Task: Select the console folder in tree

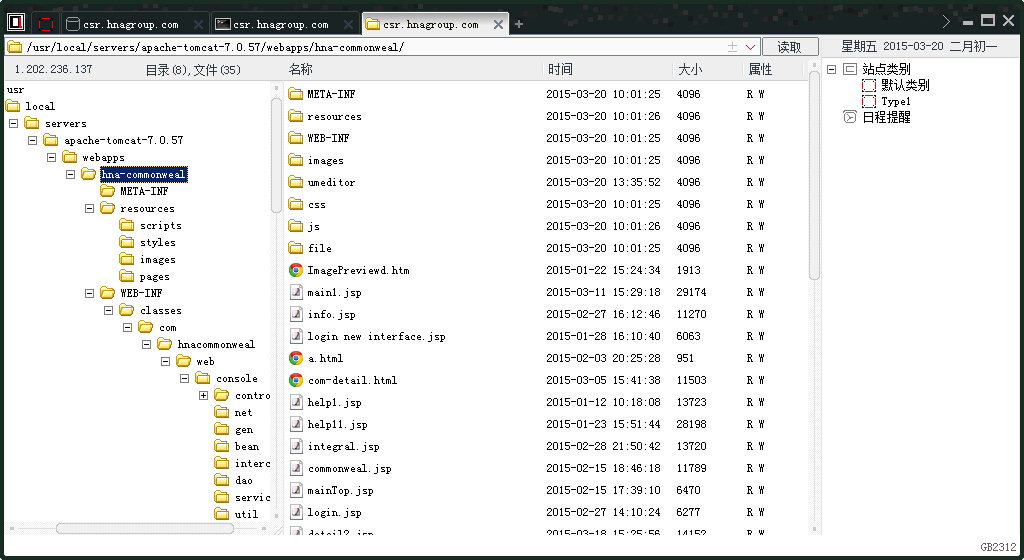Action: pos(236,379)
